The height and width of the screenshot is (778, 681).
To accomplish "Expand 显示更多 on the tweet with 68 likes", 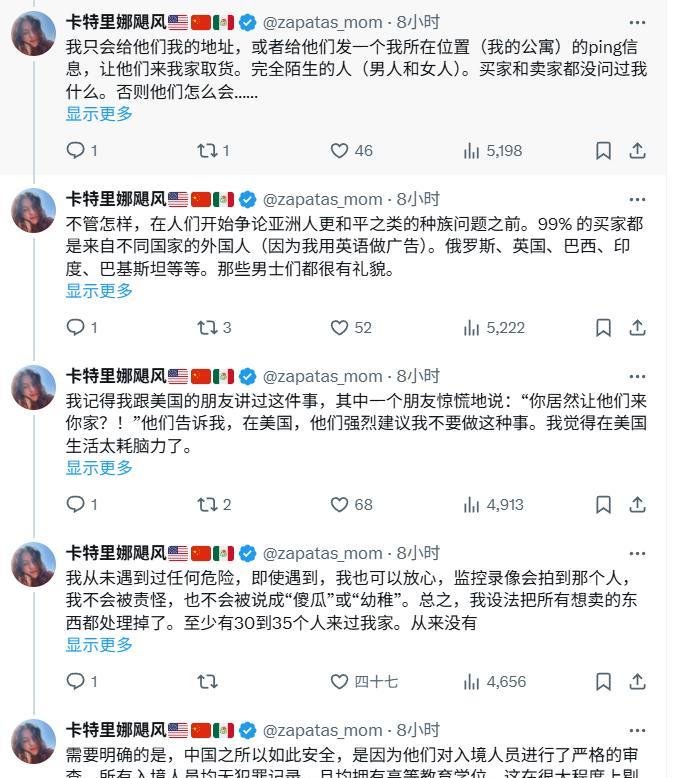I will tap(99, 468).
